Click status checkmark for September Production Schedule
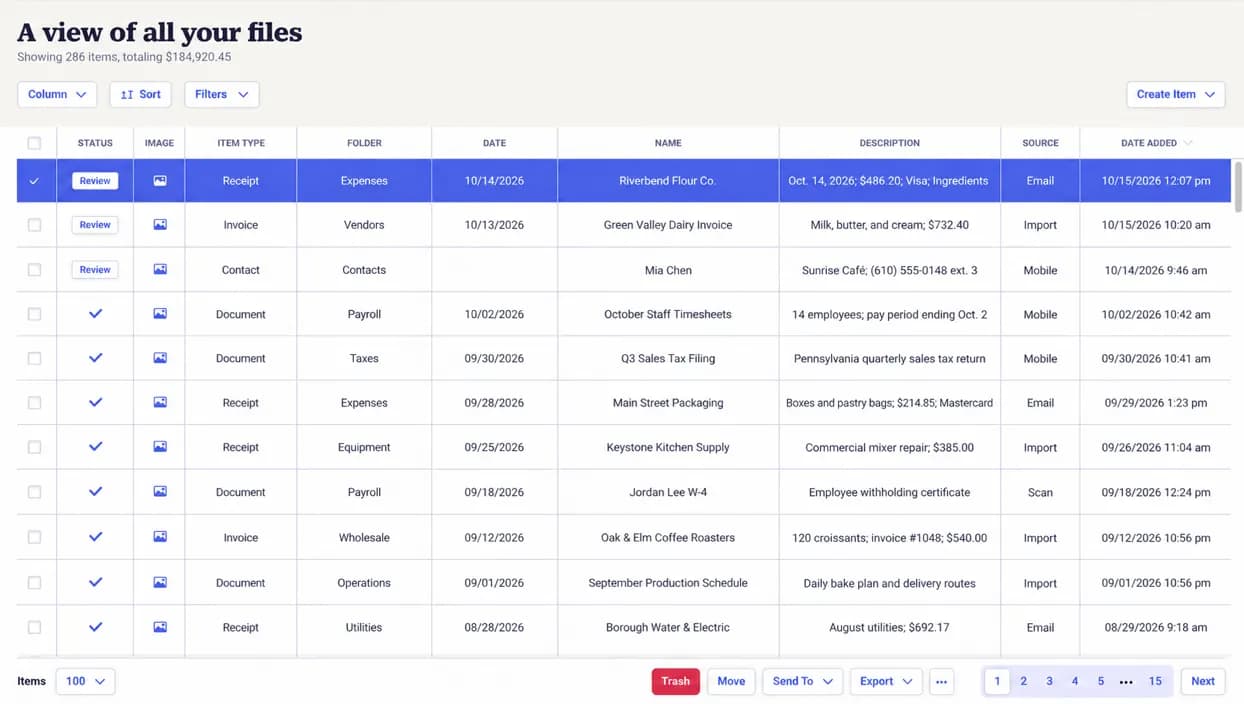The width and height of the screenshot is (1244, 704). (x=95, y=582)
